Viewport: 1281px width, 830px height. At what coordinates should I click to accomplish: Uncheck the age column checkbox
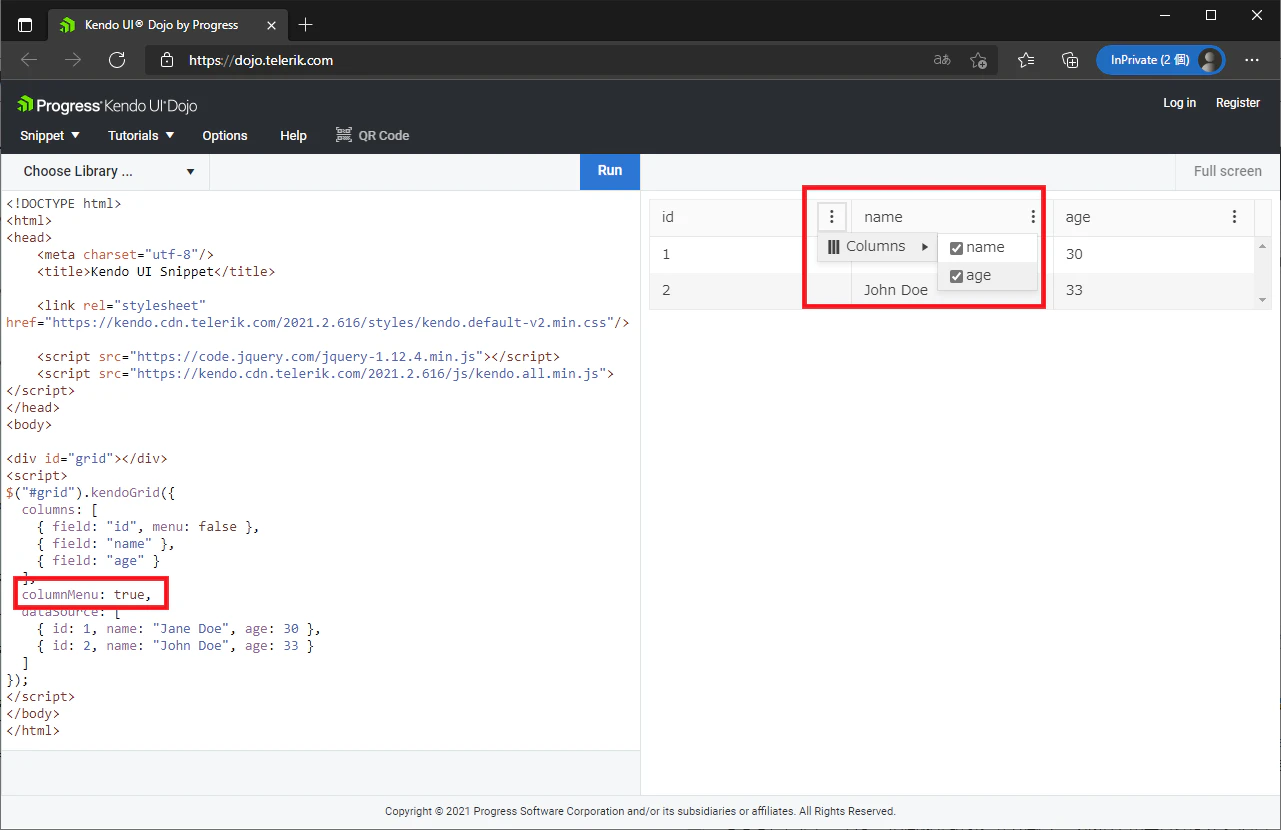[956, 276]
